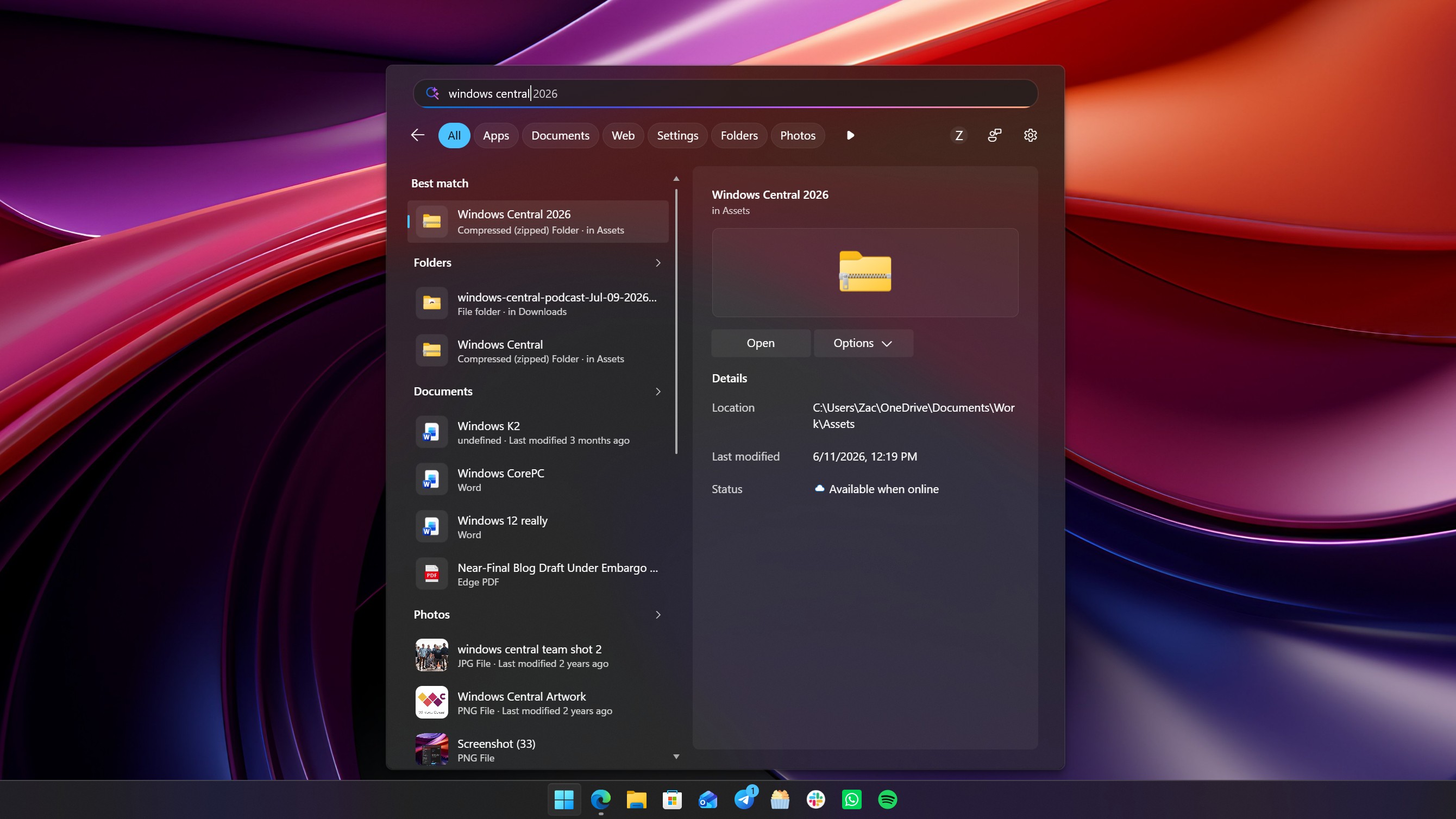Image resolution: width=1456 pixels, height=819 pixels.
Task: Click the Windows 12 really Word icon
Action: point(431,527)
